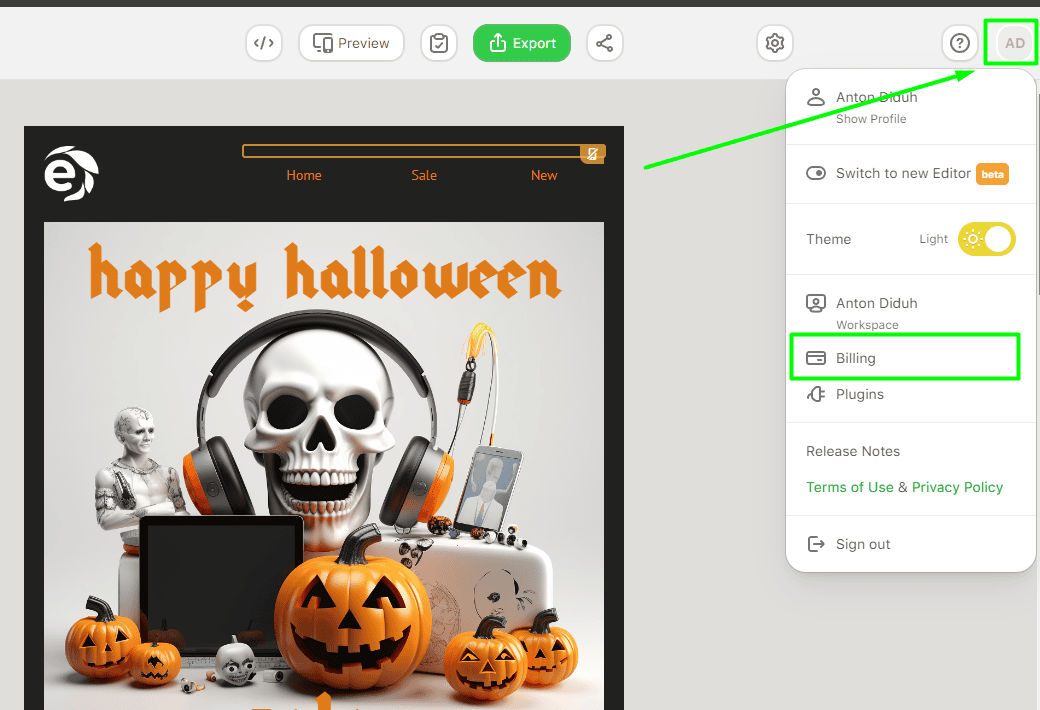Image resolution: width=1040 pixels, height=710 pixels.
Task: Click the eye icon next to Switch to new Editor
Action: [x=815, y=172]
